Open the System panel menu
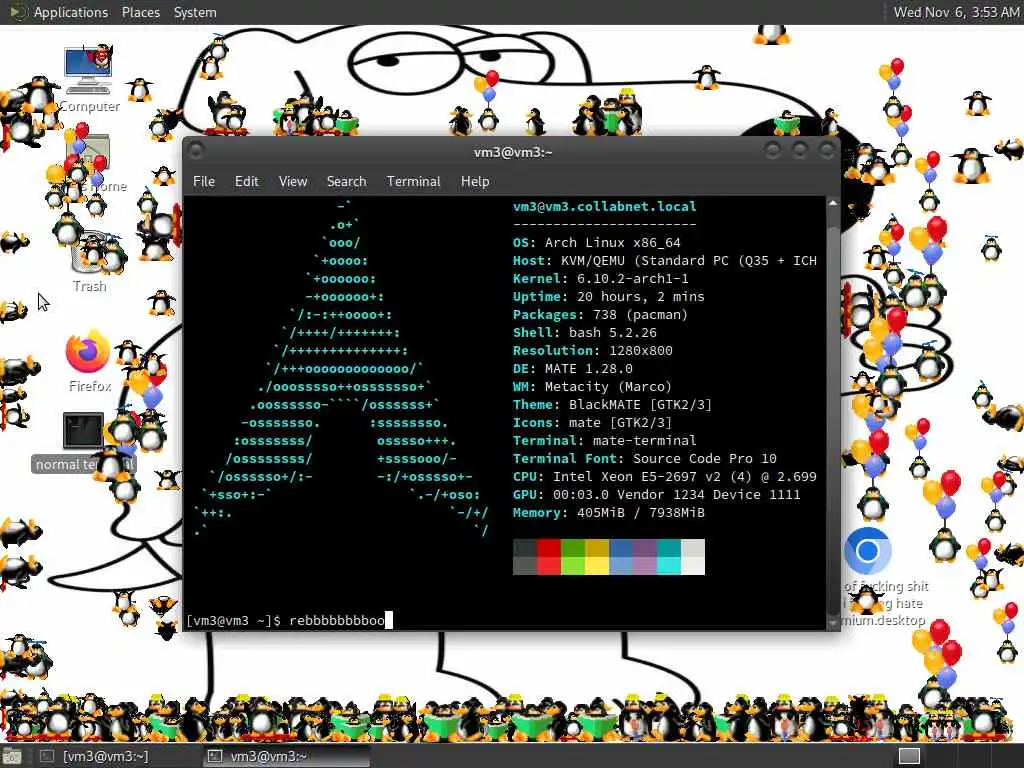This screenshot has width=1024, height=768. 195,12
